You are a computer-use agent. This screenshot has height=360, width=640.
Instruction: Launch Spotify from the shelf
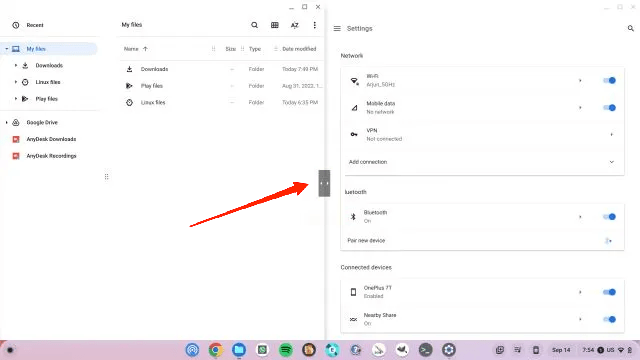286,350
